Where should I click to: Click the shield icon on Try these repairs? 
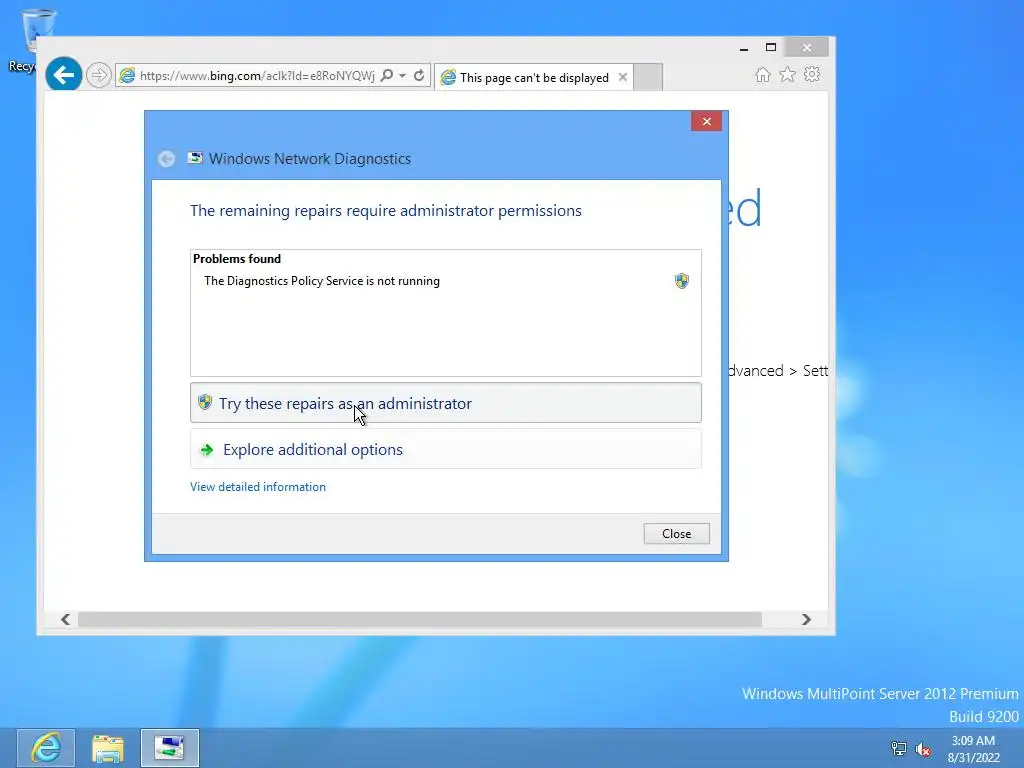tap(205, 402)
